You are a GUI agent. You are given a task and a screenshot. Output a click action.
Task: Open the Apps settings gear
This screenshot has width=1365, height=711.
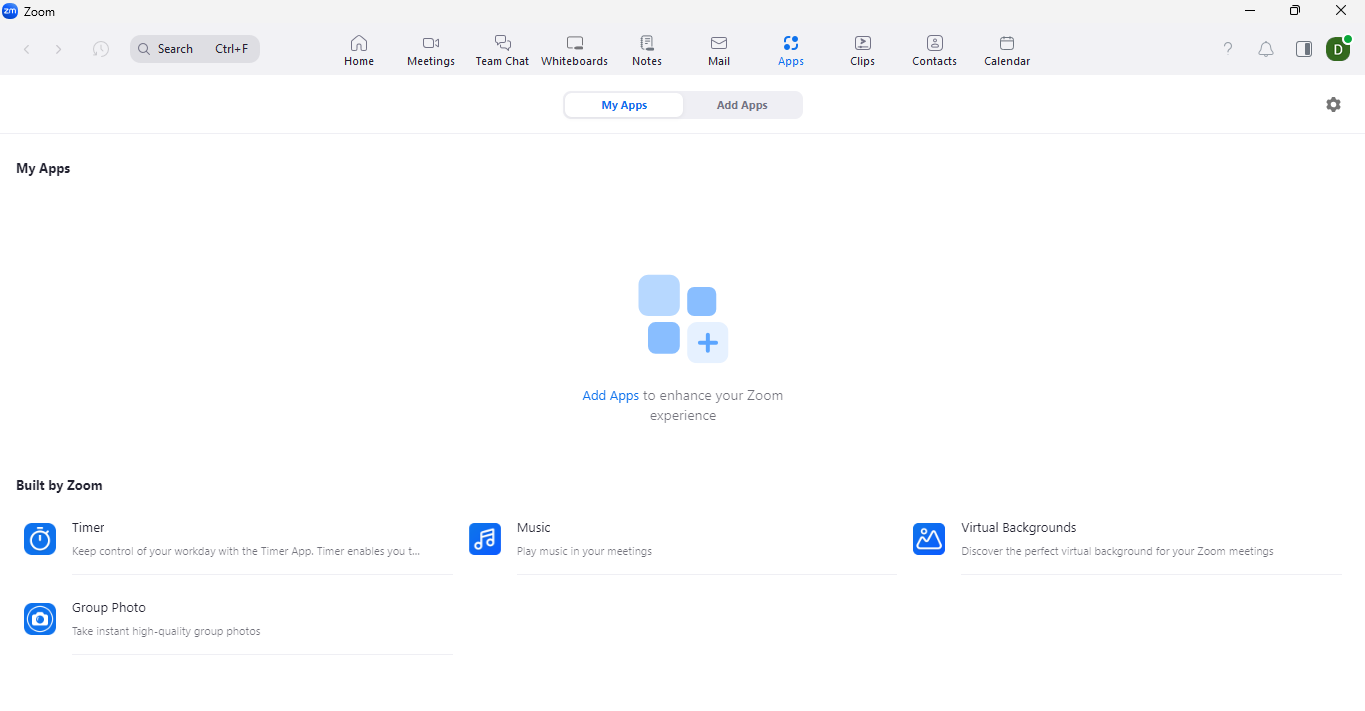[1333, 105]
